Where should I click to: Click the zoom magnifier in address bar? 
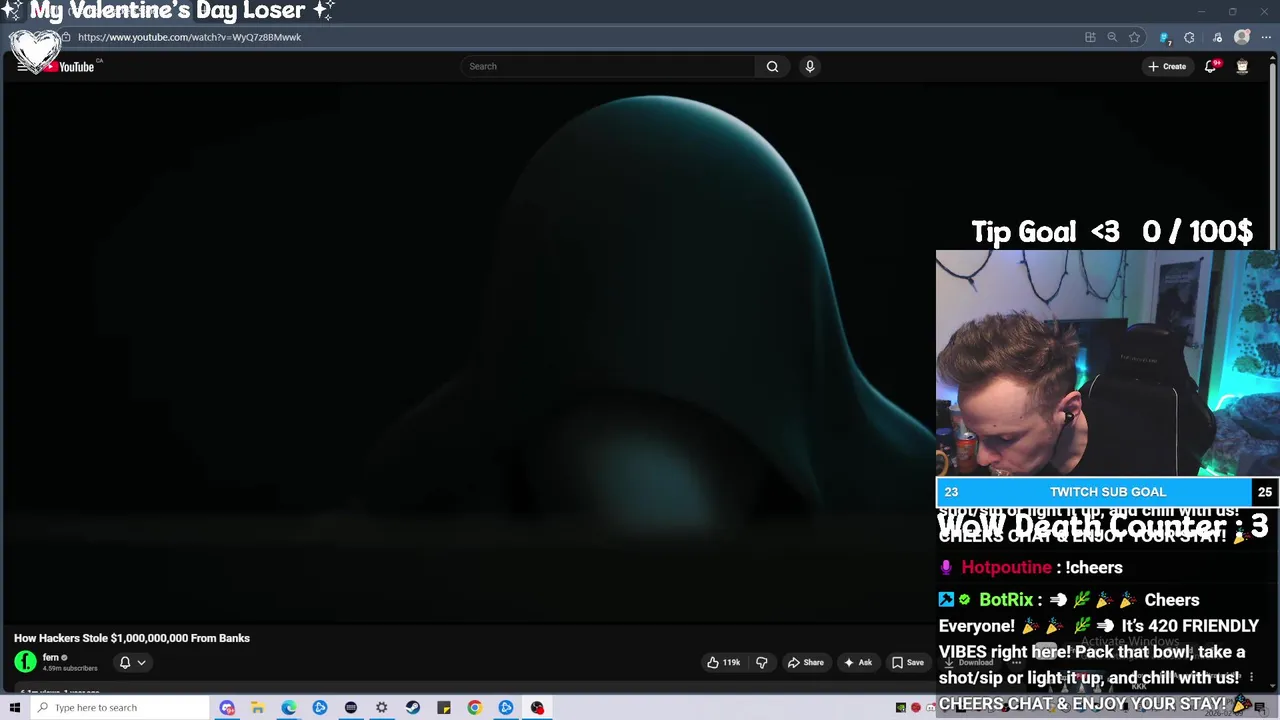click(x=1112, y=37)
